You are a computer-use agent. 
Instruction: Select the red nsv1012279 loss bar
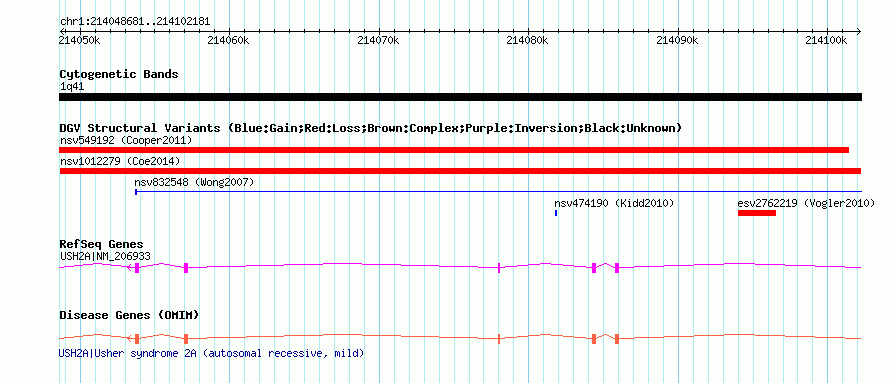[x=460, y=171]
